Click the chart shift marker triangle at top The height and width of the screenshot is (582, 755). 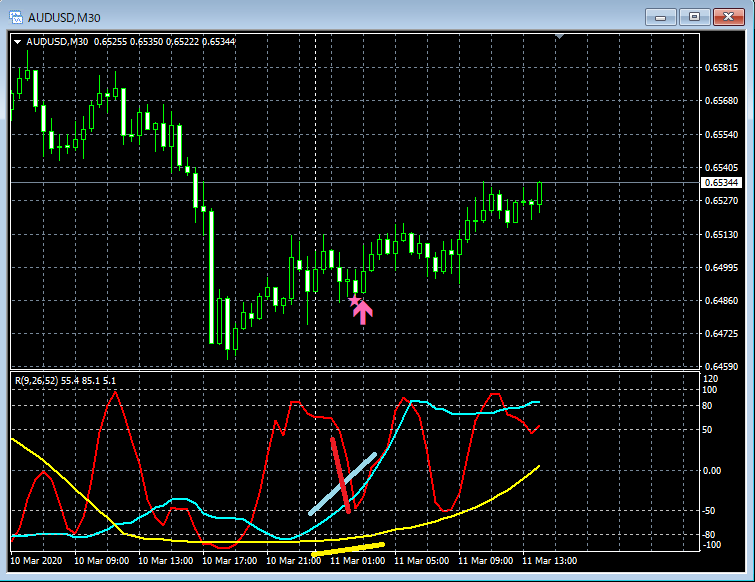point(559,36)
